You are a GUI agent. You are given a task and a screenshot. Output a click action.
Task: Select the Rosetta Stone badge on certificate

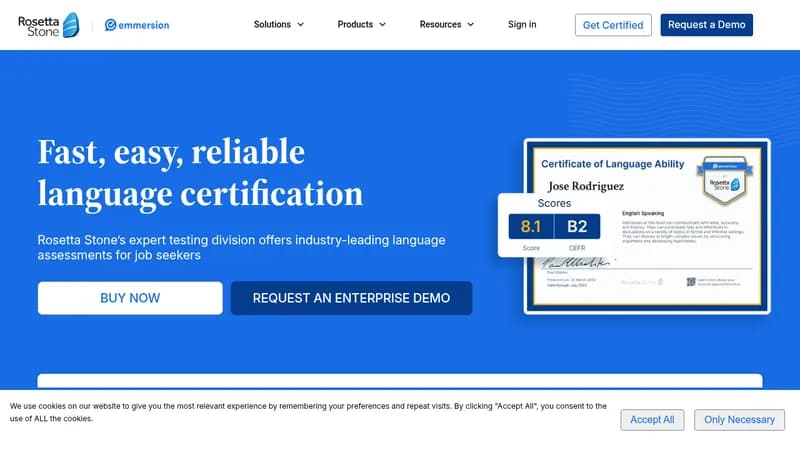[724, 181]
